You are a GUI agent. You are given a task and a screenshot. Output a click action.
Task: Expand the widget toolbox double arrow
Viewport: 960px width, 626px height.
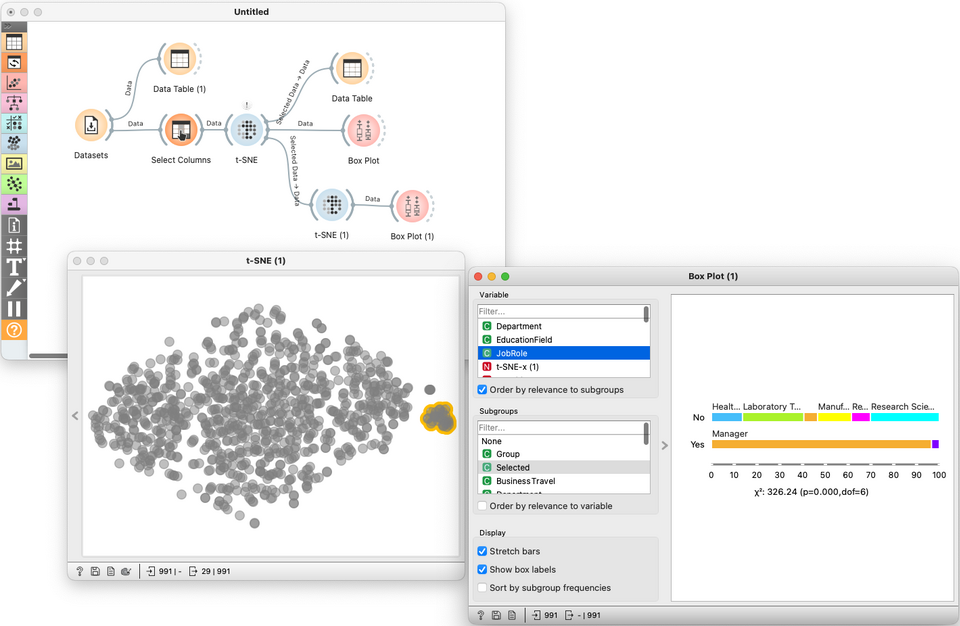point(7,26)
